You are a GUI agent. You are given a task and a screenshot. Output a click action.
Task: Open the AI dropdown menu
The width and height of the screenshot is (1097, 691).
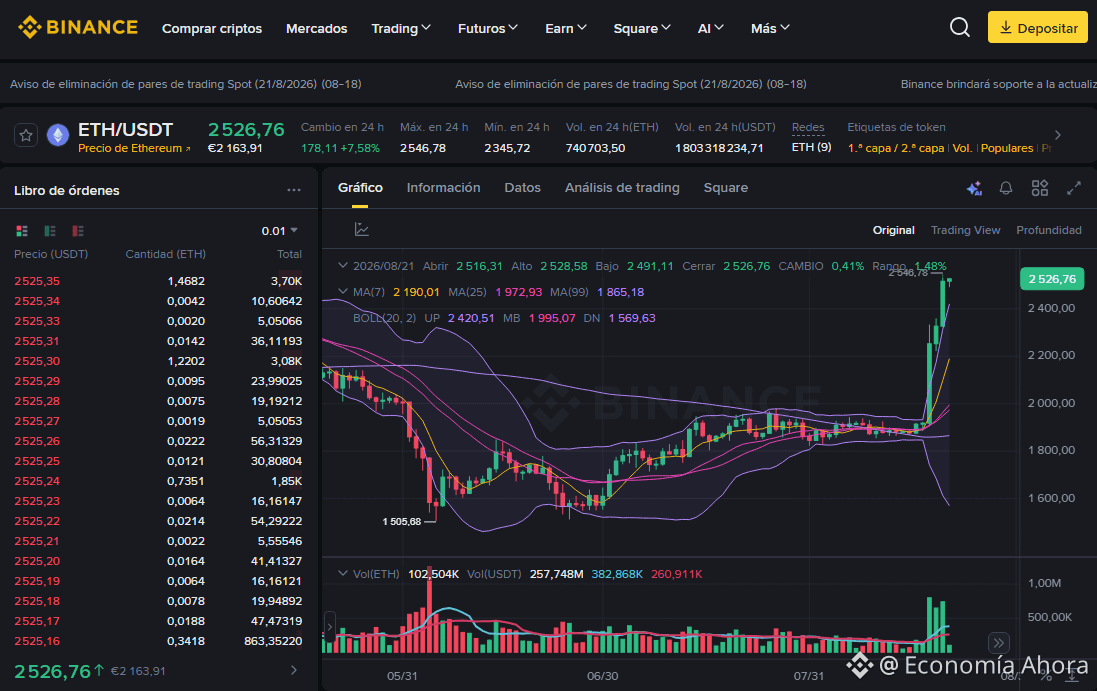(711, 28)
